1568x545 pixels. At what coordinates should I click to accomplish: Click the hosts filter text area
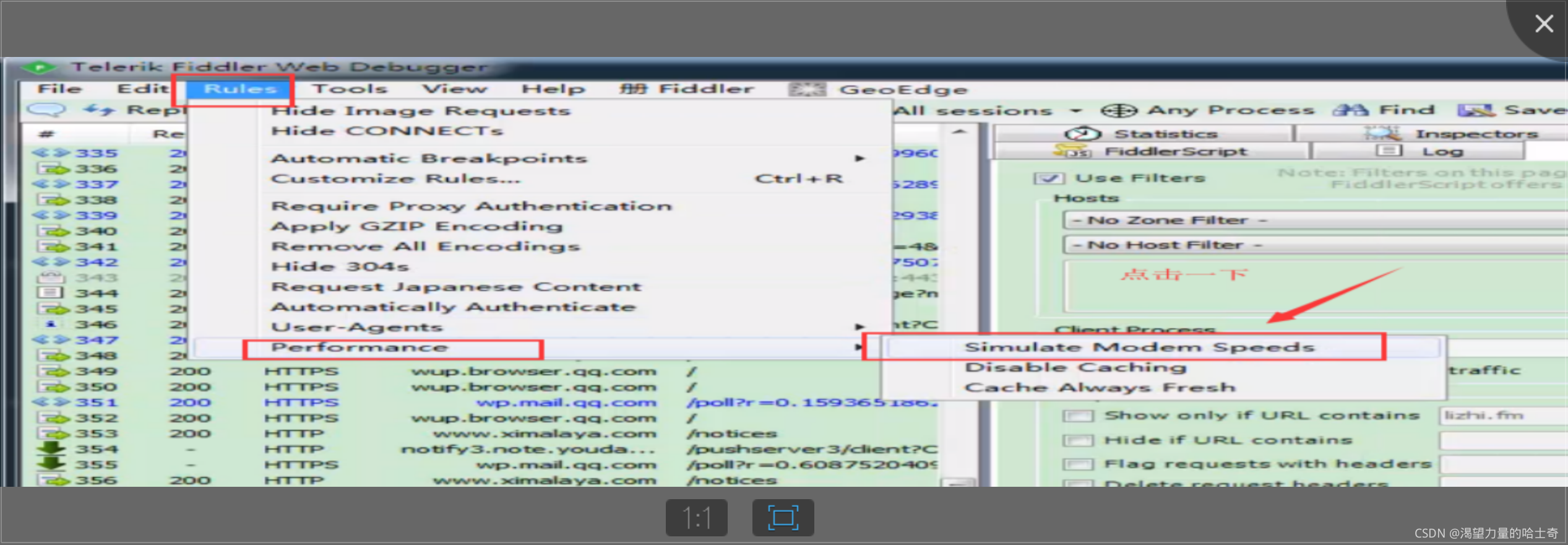1316,287
